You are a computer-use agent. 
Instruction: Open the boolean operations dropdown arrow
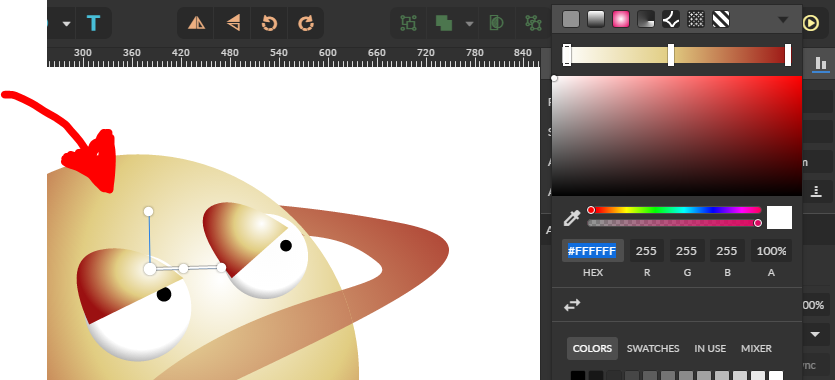469,23
